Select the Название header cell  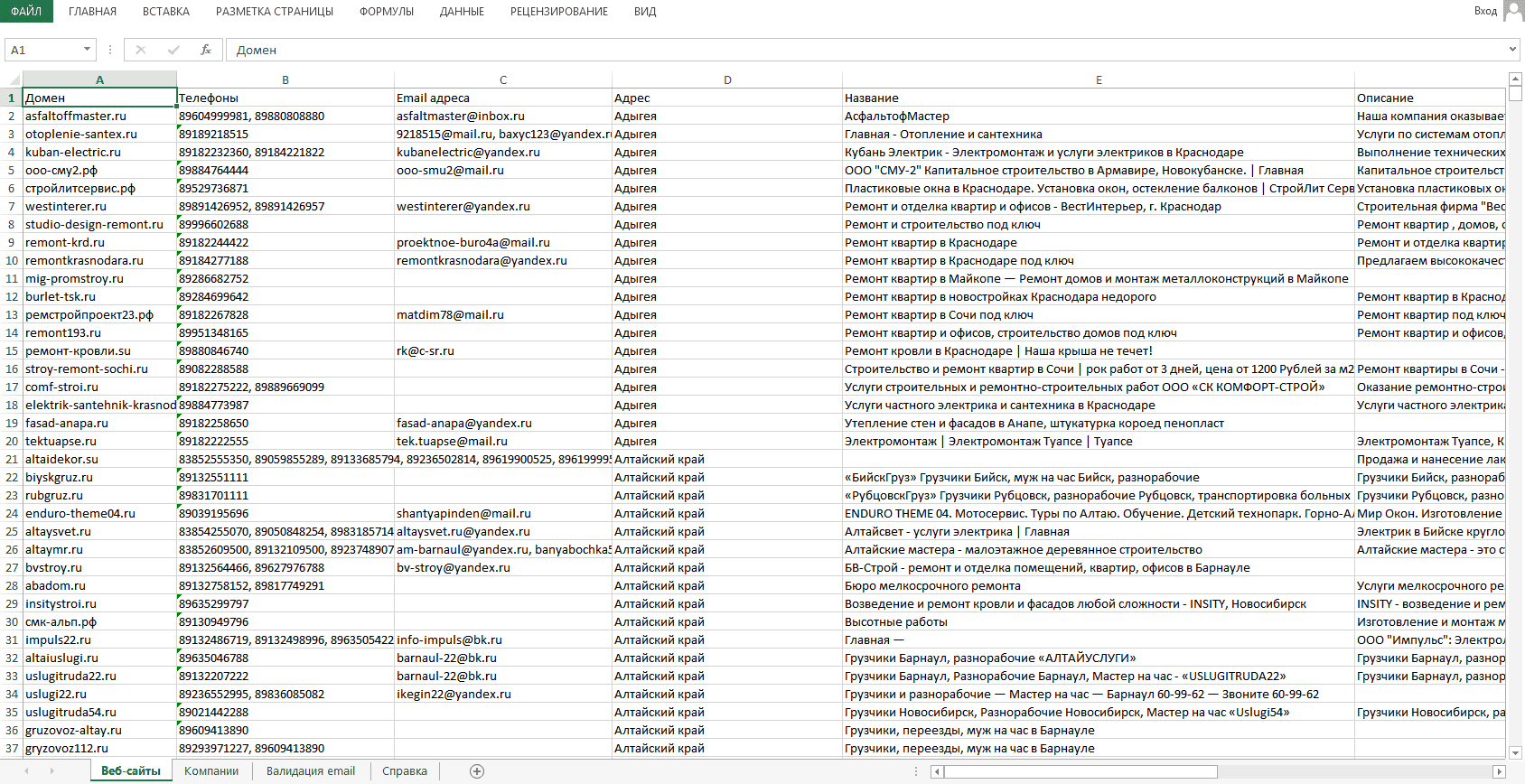(x=1099, y=98)
